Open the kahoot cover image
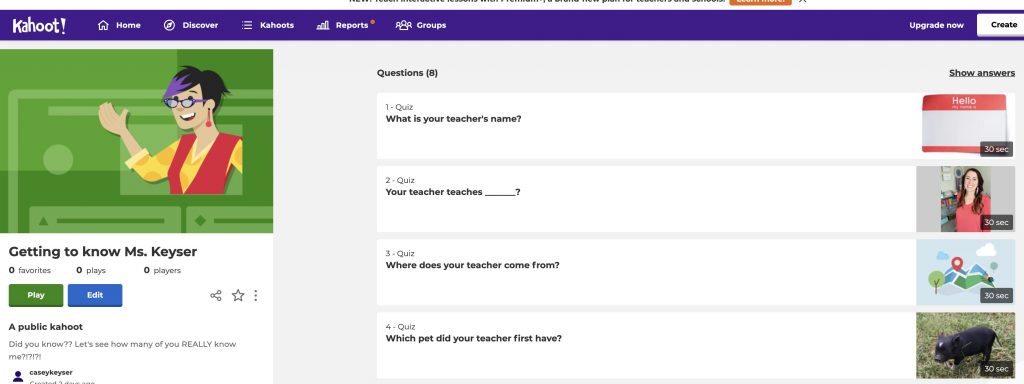 136,141
